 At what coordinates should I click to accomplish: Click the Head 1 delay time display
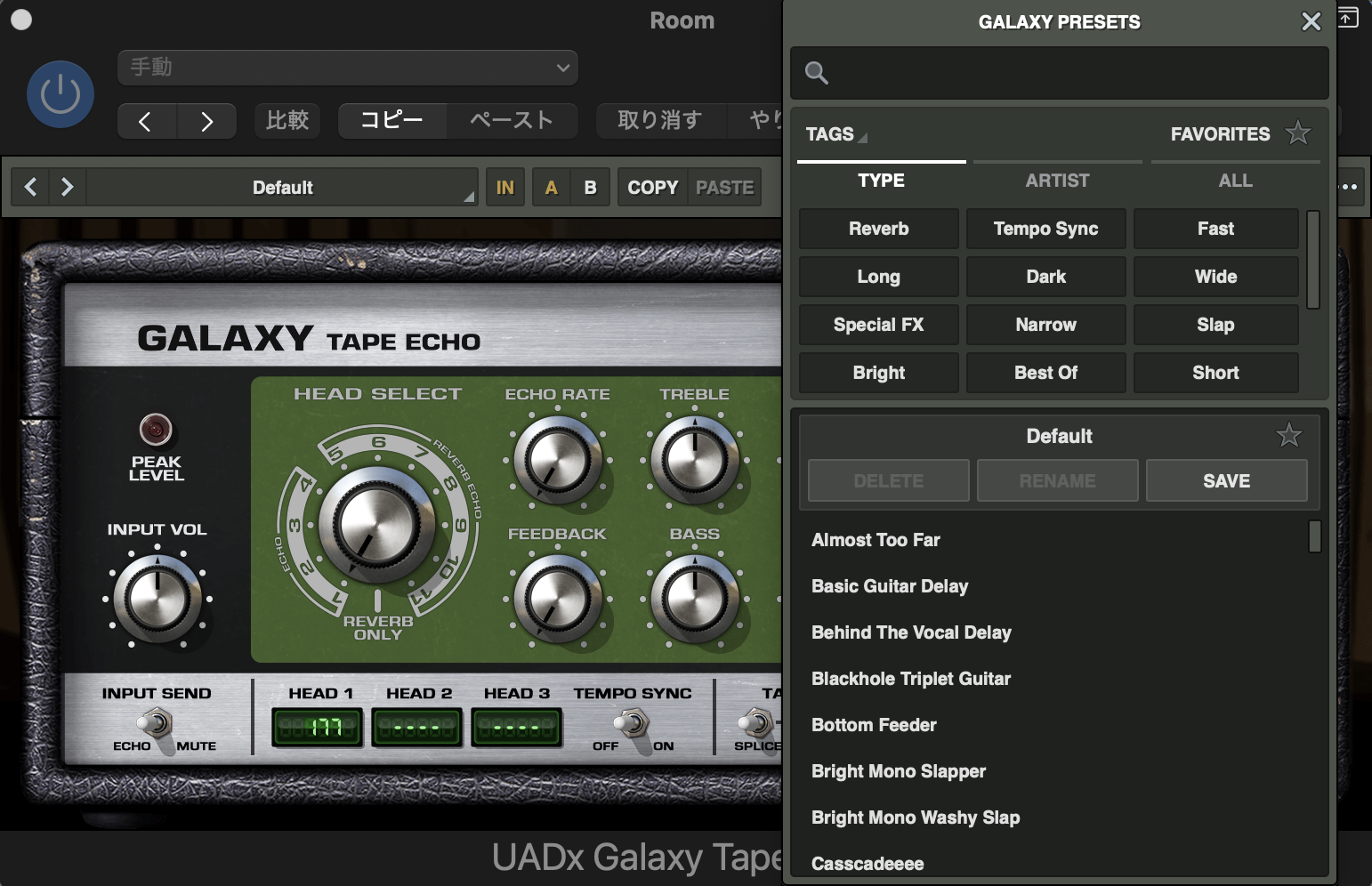319,728
